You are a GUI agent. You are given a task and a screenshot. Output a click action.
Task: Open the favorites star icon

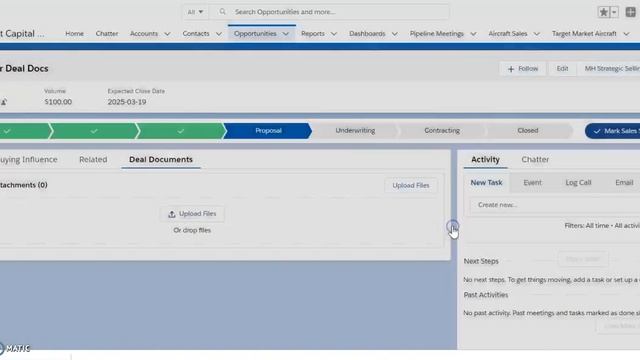click(603, 12)
